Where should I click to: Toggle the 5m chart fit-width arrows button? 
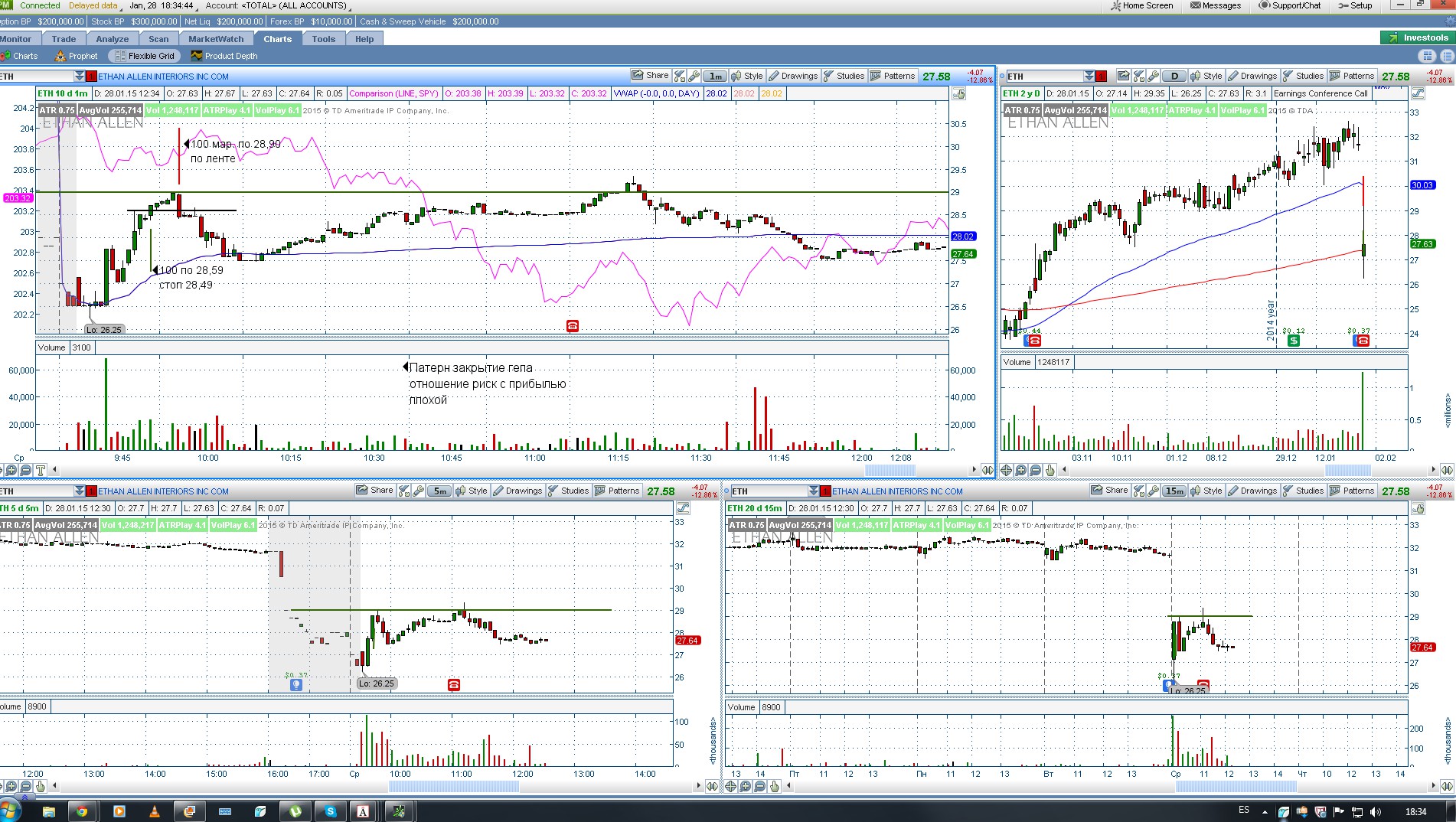712,786
